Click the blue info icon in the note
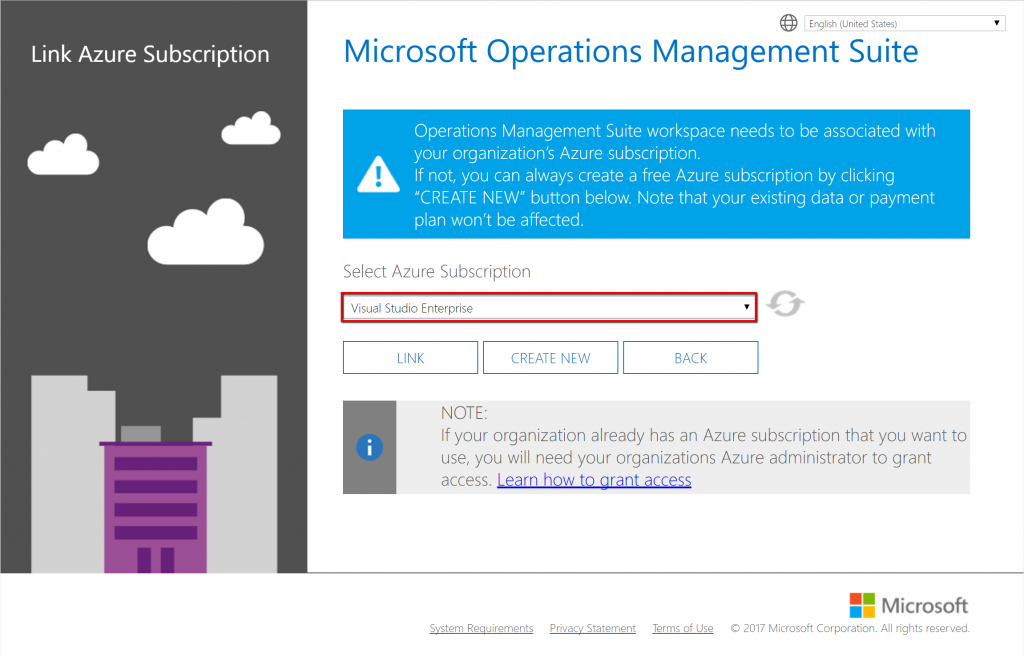 pyautogui.click(x=369, y=447)
